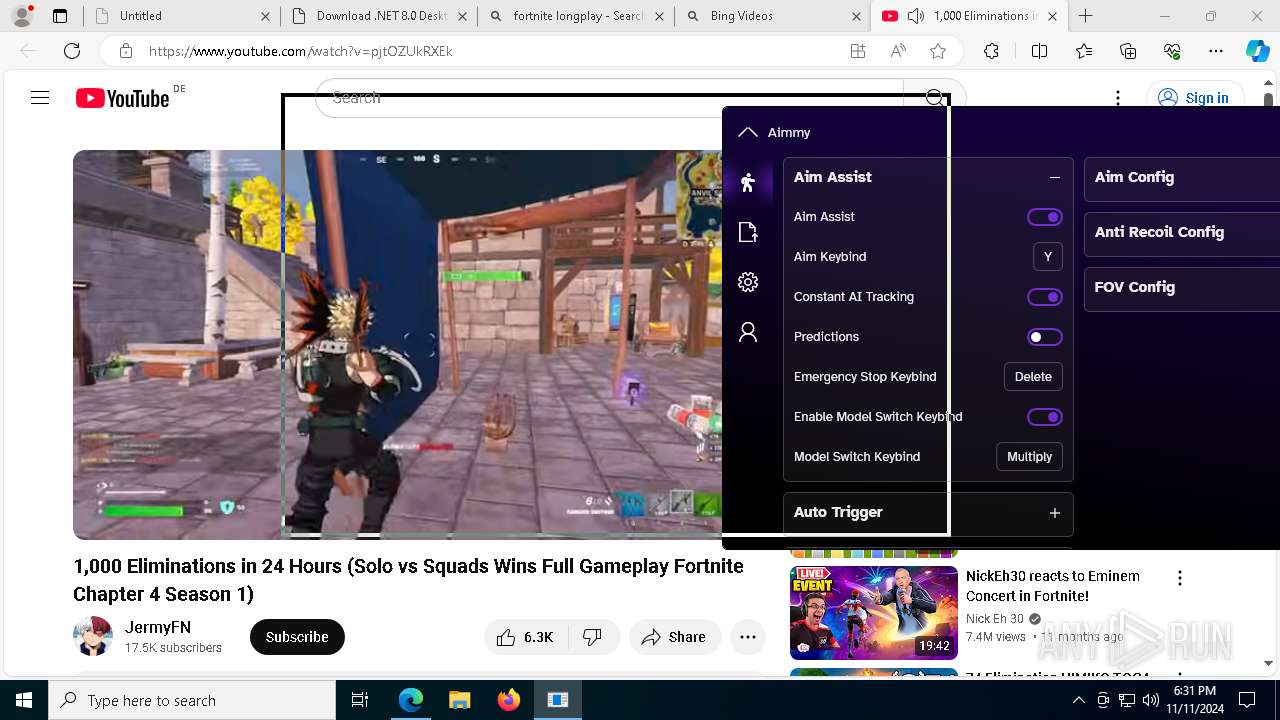
Task: Change Emergency Stop Keybind Delete button
Action: click(1033, 377)
